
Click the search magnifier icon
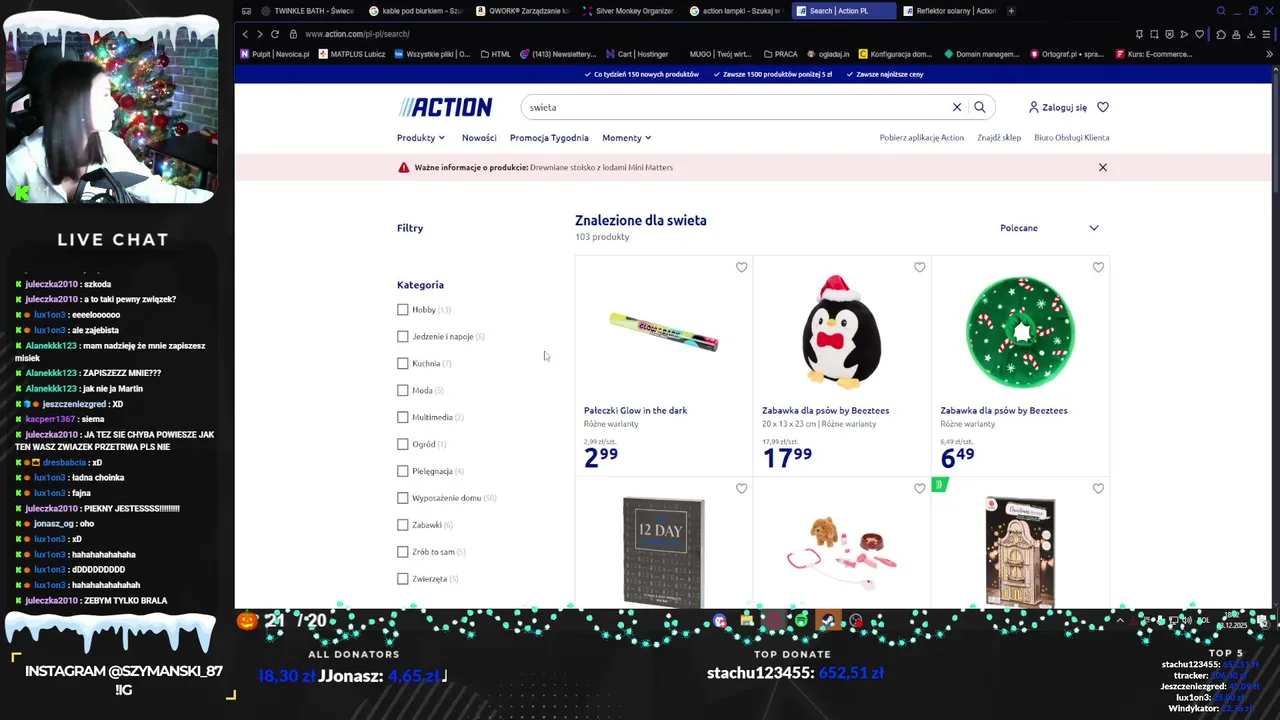[980, 107]
